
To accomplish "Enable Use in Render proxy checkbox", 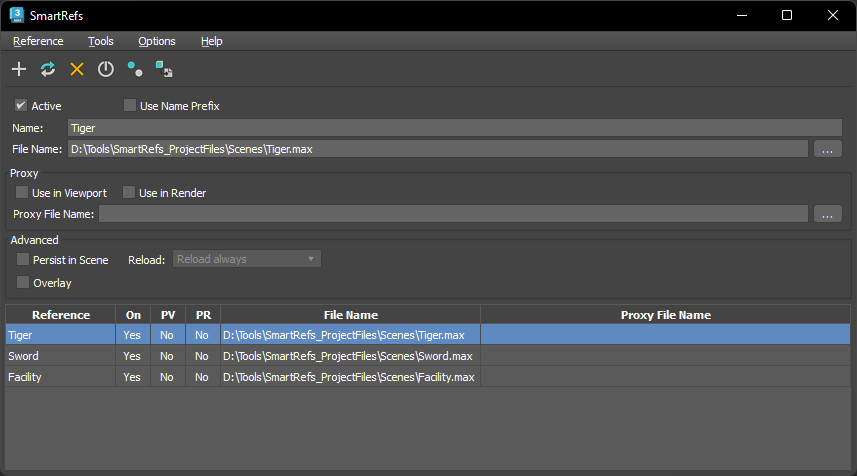I will 129,192.
